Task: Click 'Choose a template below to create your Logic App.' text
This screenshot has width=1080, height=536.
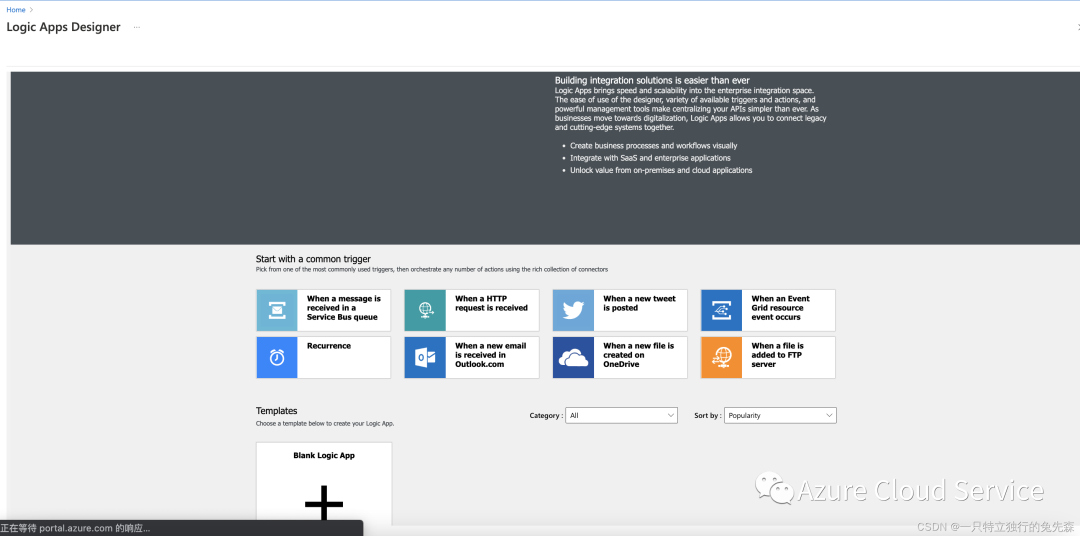Action: click(x=324, y=424)
